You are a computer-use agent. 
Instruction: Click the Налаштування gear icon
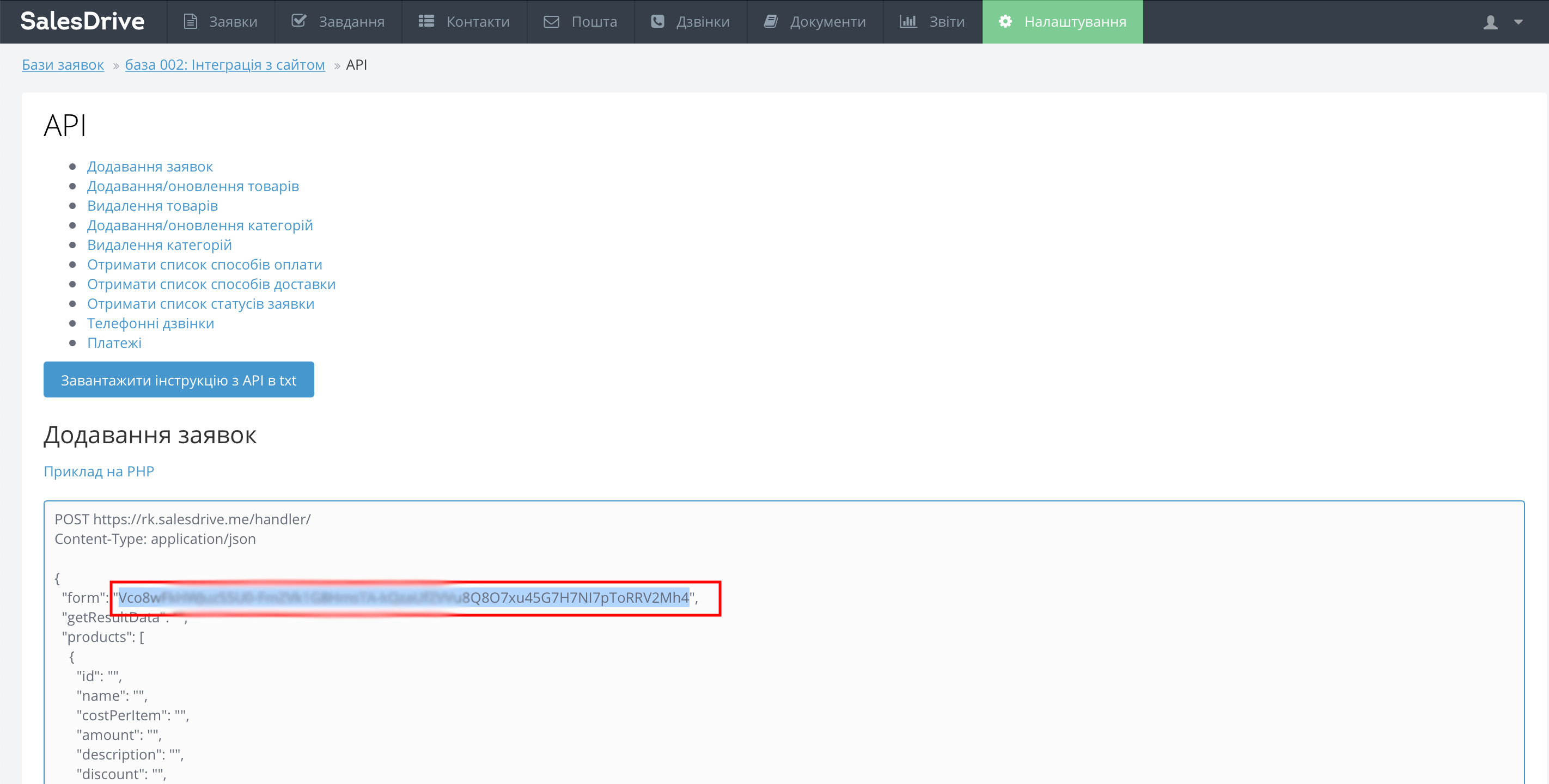1005,21
